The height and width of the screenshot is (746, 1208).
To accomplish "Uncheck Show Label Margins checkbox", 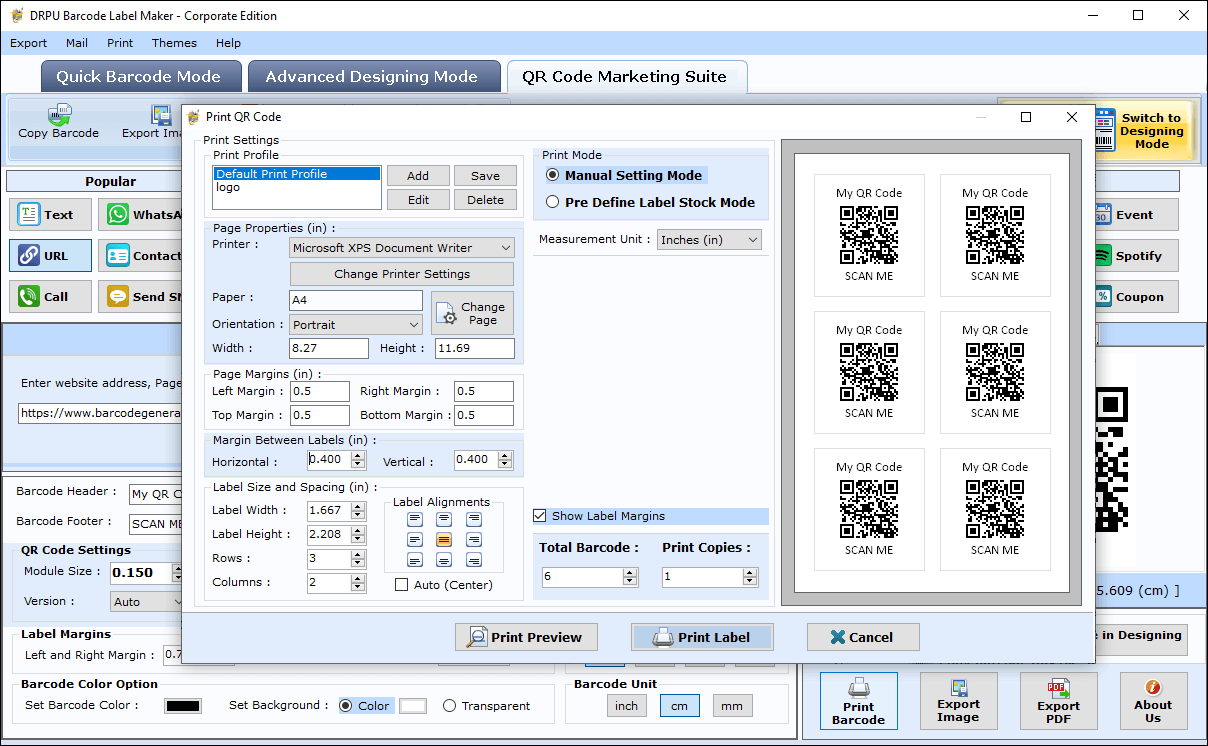I will [x=540, y=516].
